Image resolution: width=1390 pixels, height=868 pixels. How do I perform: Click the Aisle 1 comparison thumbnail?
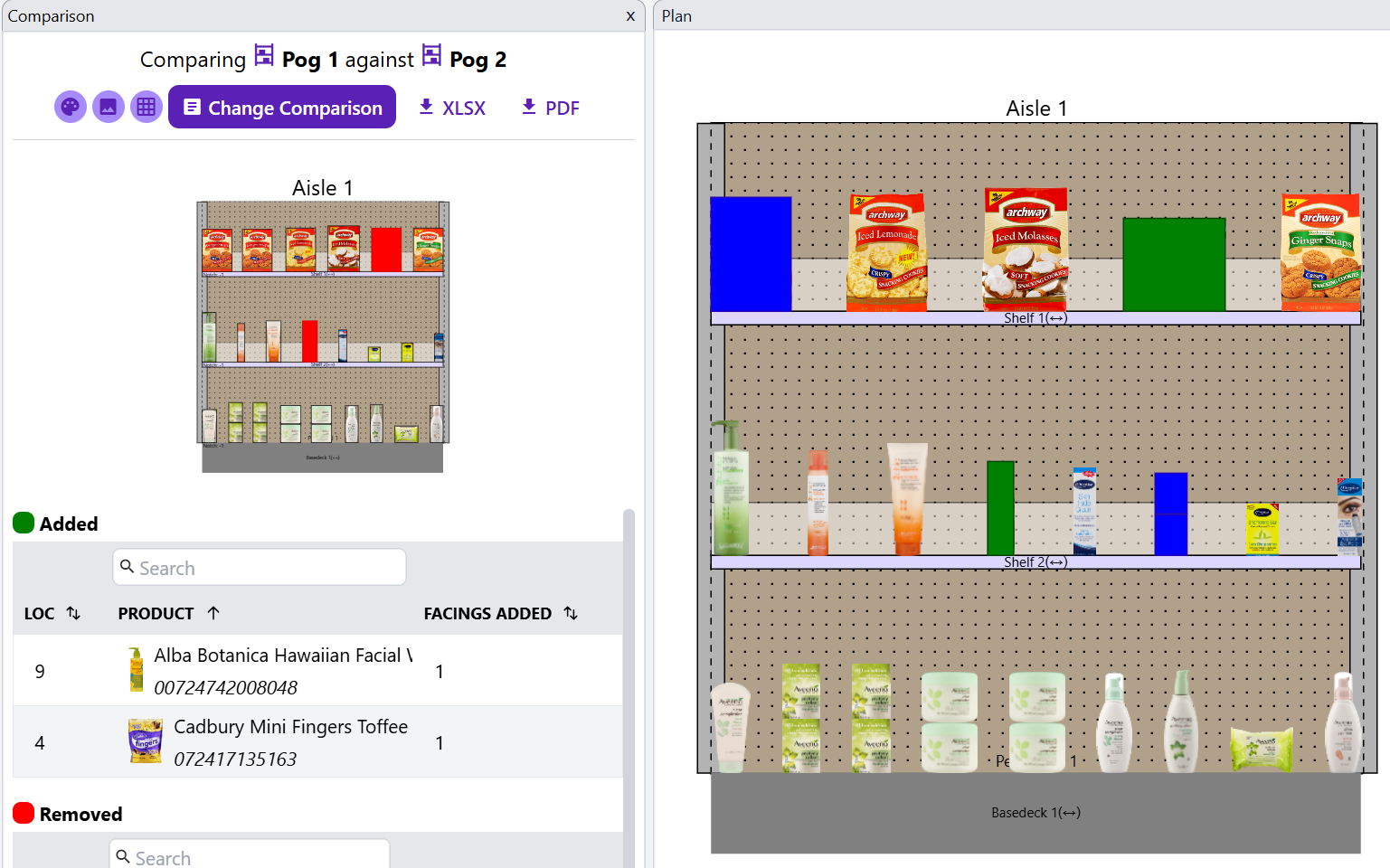323,335
